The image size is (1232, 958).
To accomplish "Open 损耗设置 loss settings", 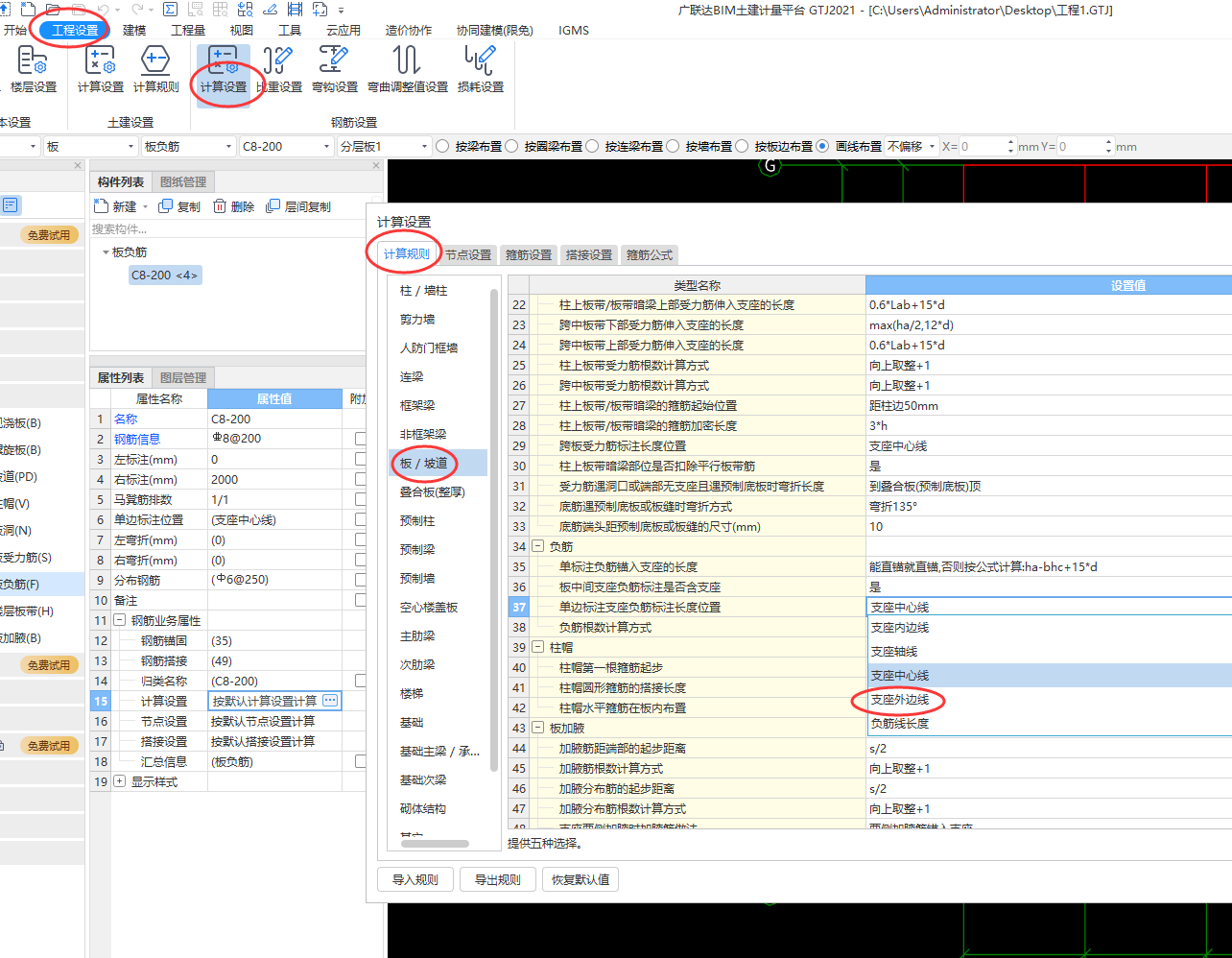I will click(481, 69).
